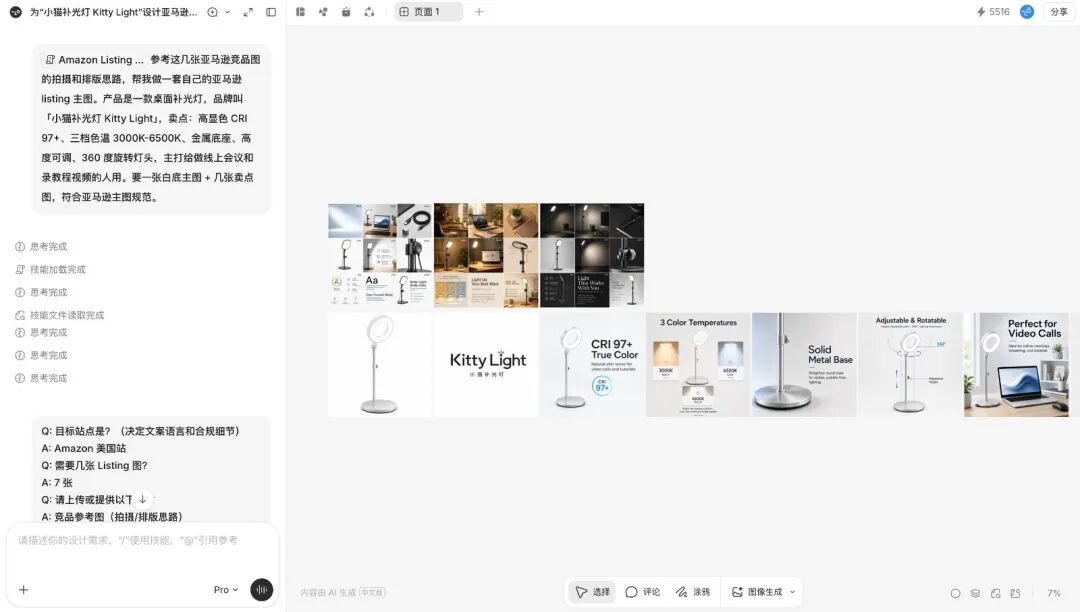Open the chevron dropdown next to the new chat icon
This screenshot has width=1080, height=612.
click(x=227, y=12)
